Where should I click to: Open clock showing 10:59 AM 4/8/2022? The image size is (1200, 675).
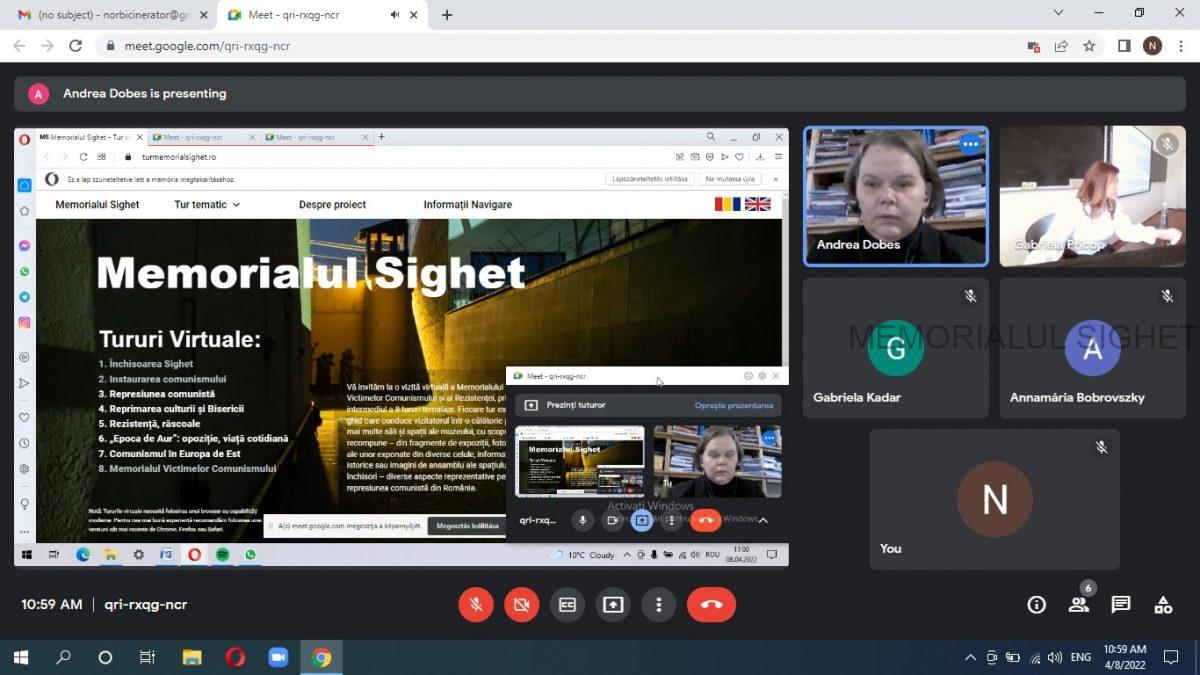(x=1125, y=657)
